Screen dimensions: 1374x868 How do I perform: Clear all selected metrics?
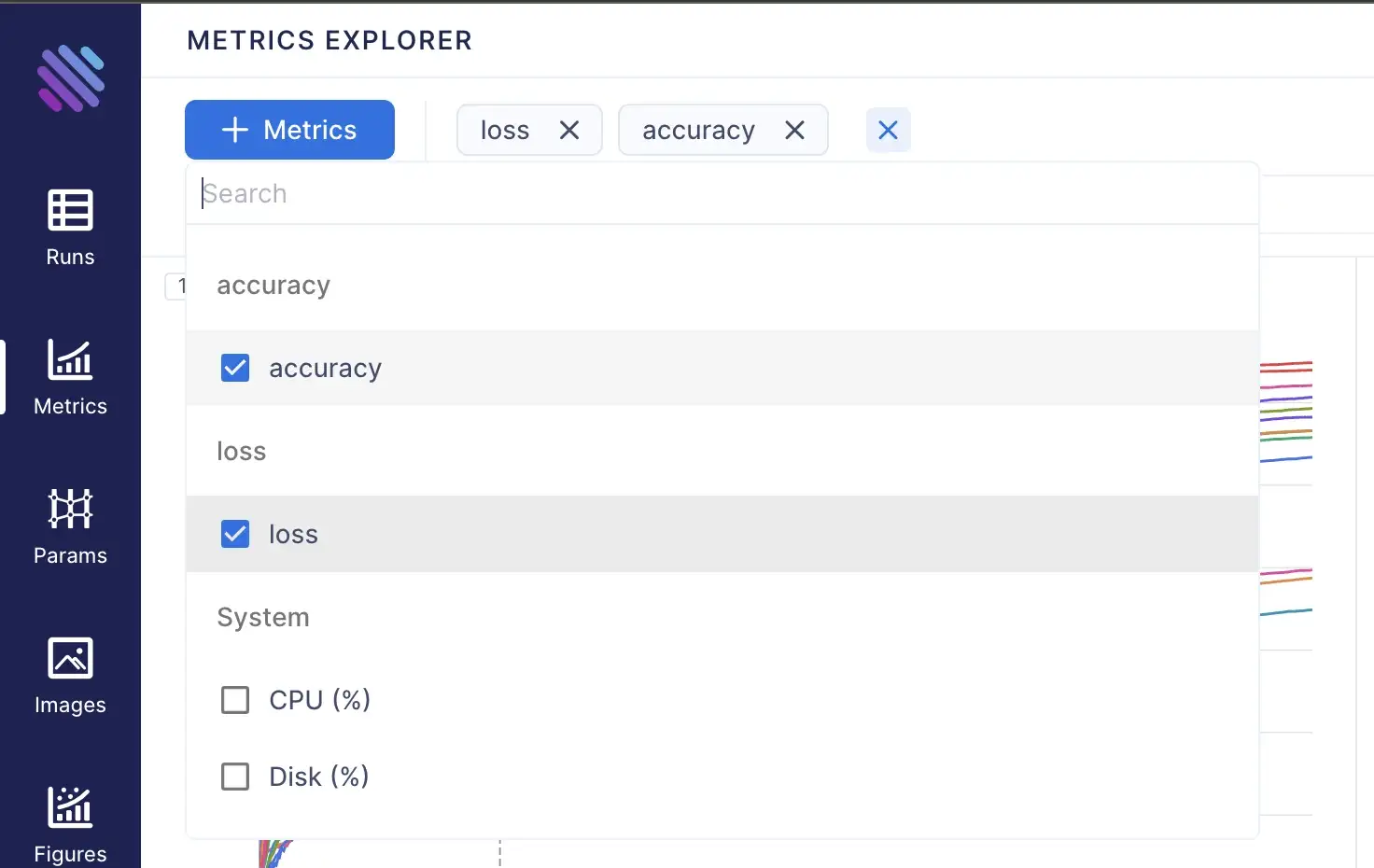coord(888,131)
